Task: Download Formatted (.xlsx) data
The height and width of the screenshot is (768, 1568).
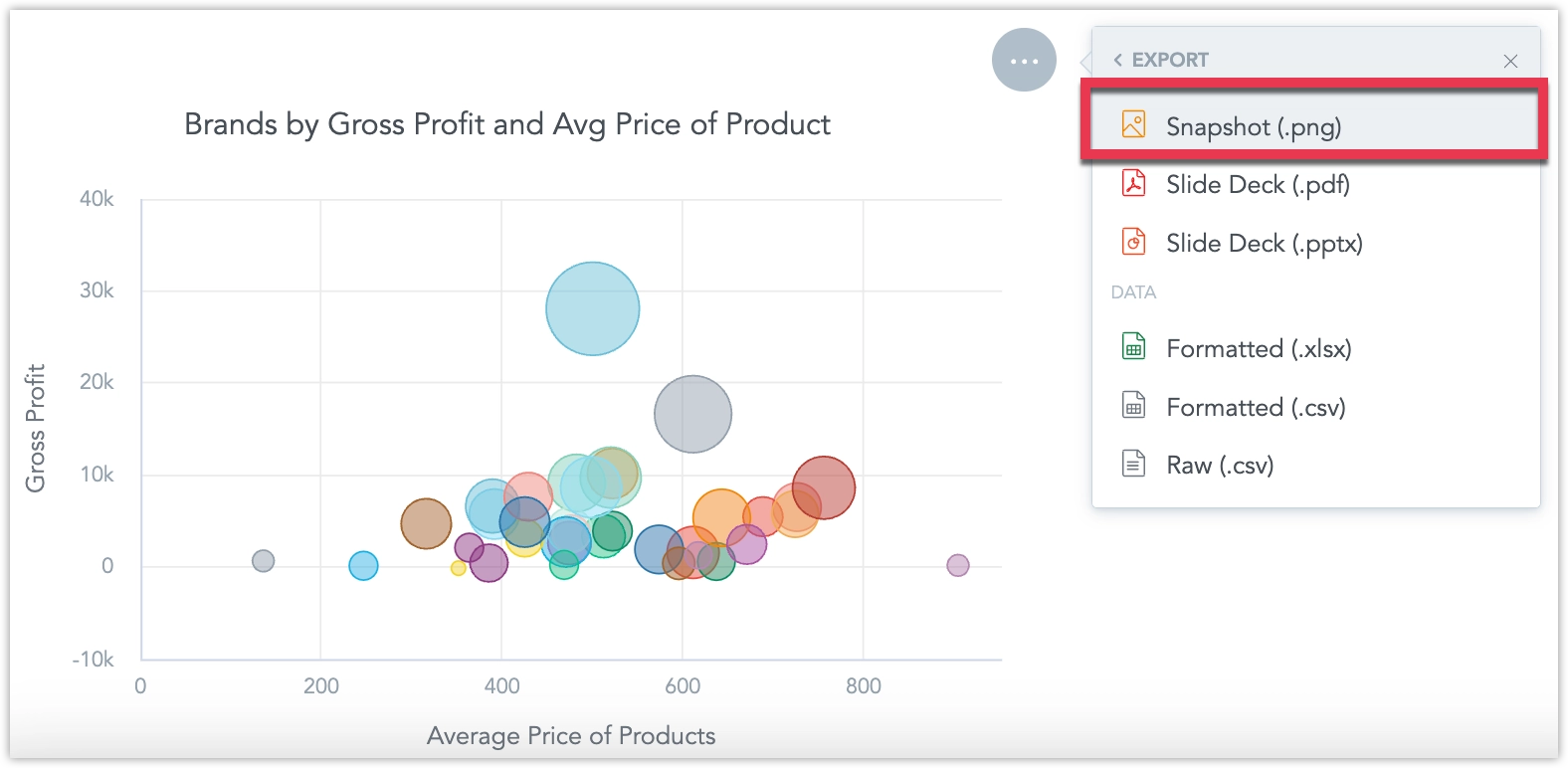Action: (x=1259, y=349)
